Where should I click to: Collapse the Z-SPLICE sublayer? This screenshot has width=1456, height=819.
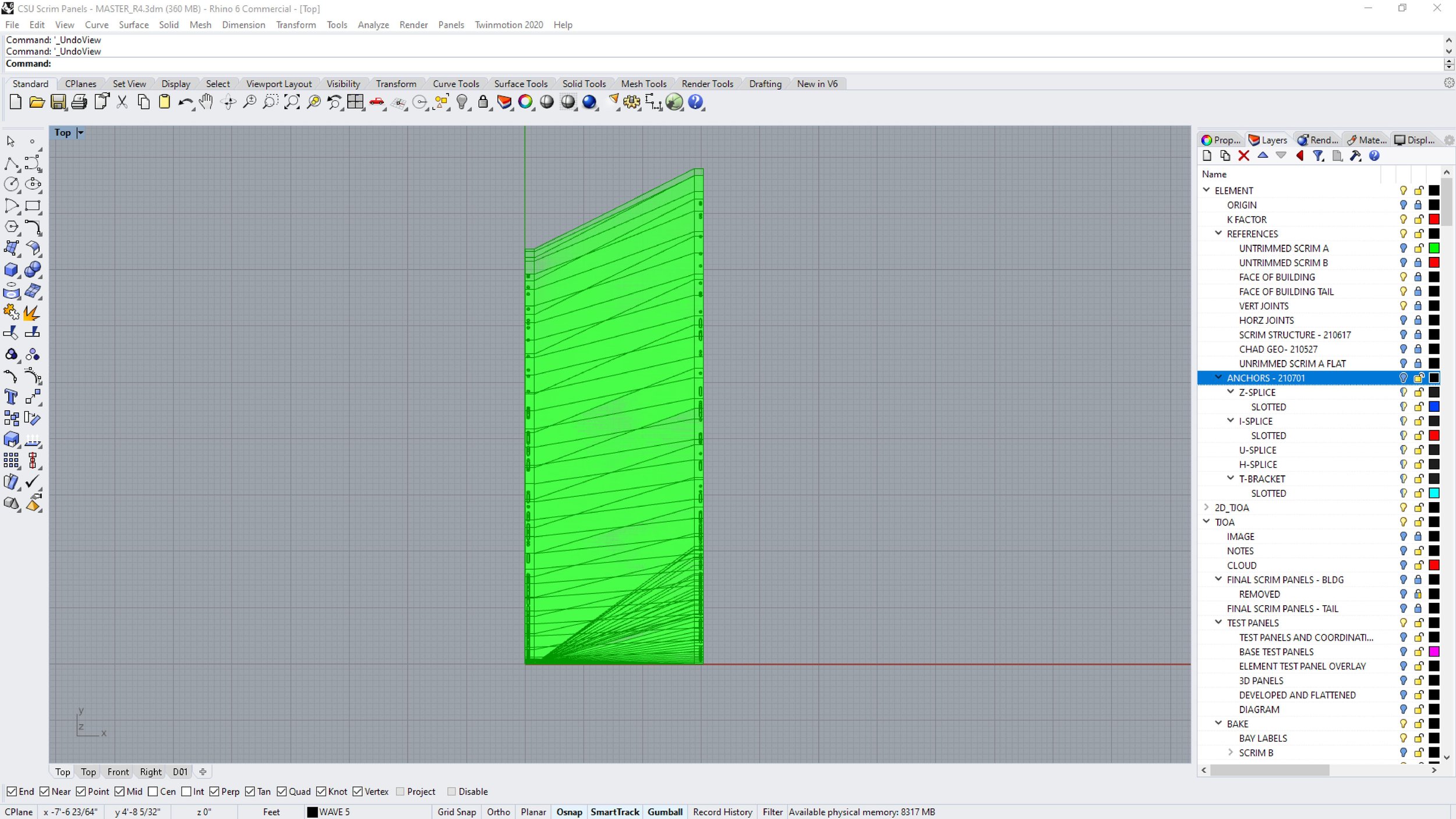pyautogui.click(x=1231, y=392)
